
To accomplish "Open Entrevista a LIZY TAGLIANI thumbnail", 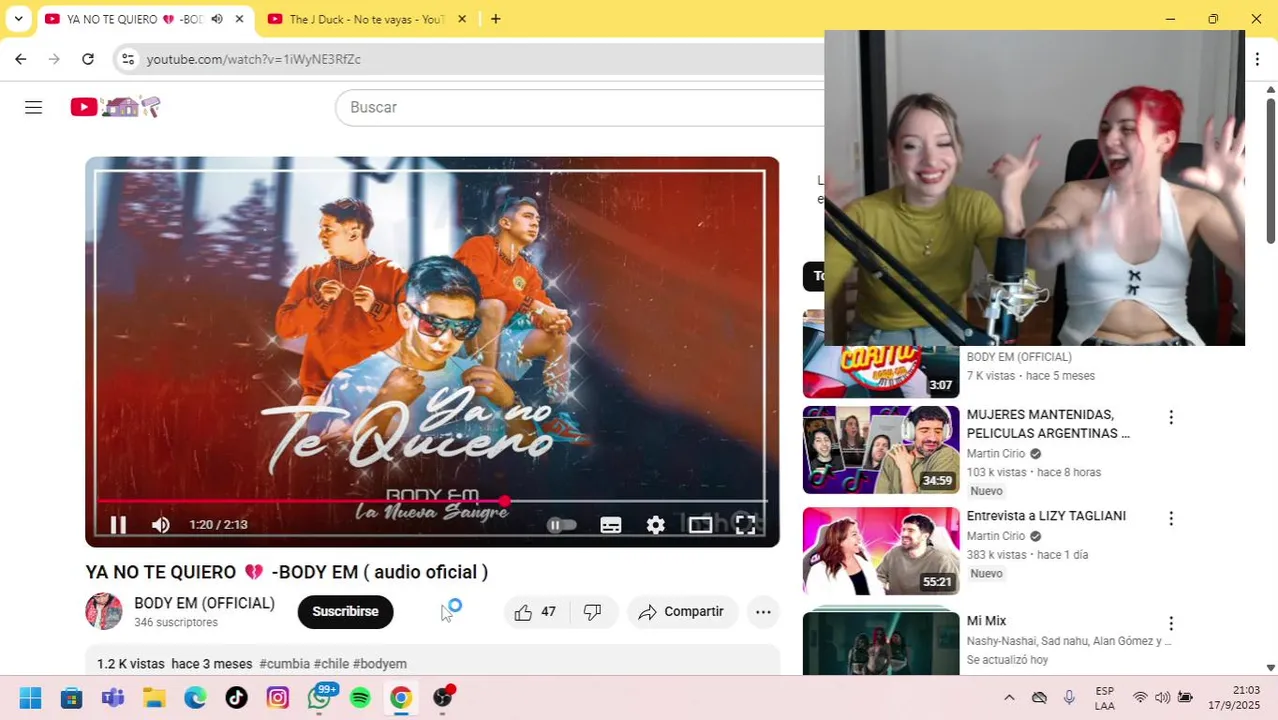I will (881, 551).
